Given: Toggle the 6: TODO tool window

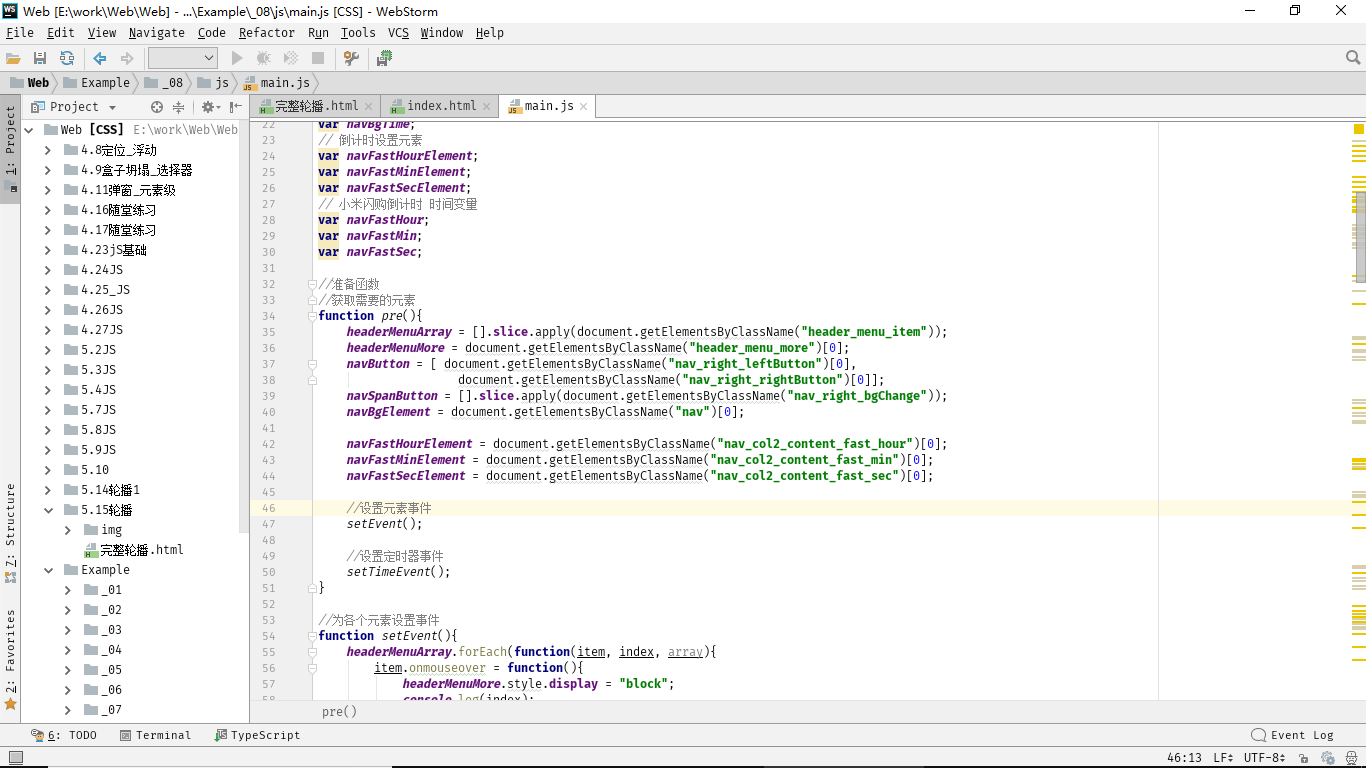Looking at the screenshot, I should [65, 735].
